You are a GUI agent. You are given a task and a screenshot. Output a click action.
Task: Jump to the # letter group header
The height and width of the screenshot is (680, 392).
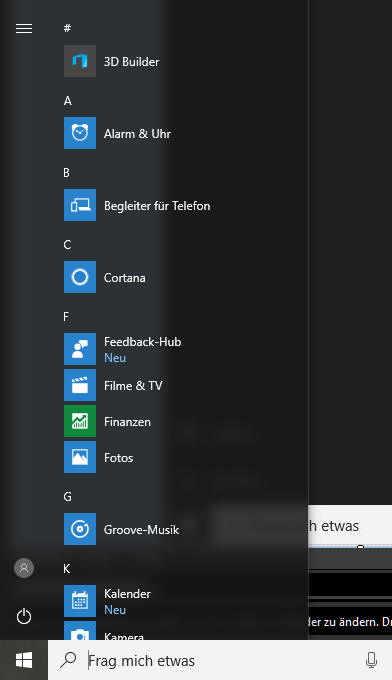pyautogui.click(x=67, y=28)
